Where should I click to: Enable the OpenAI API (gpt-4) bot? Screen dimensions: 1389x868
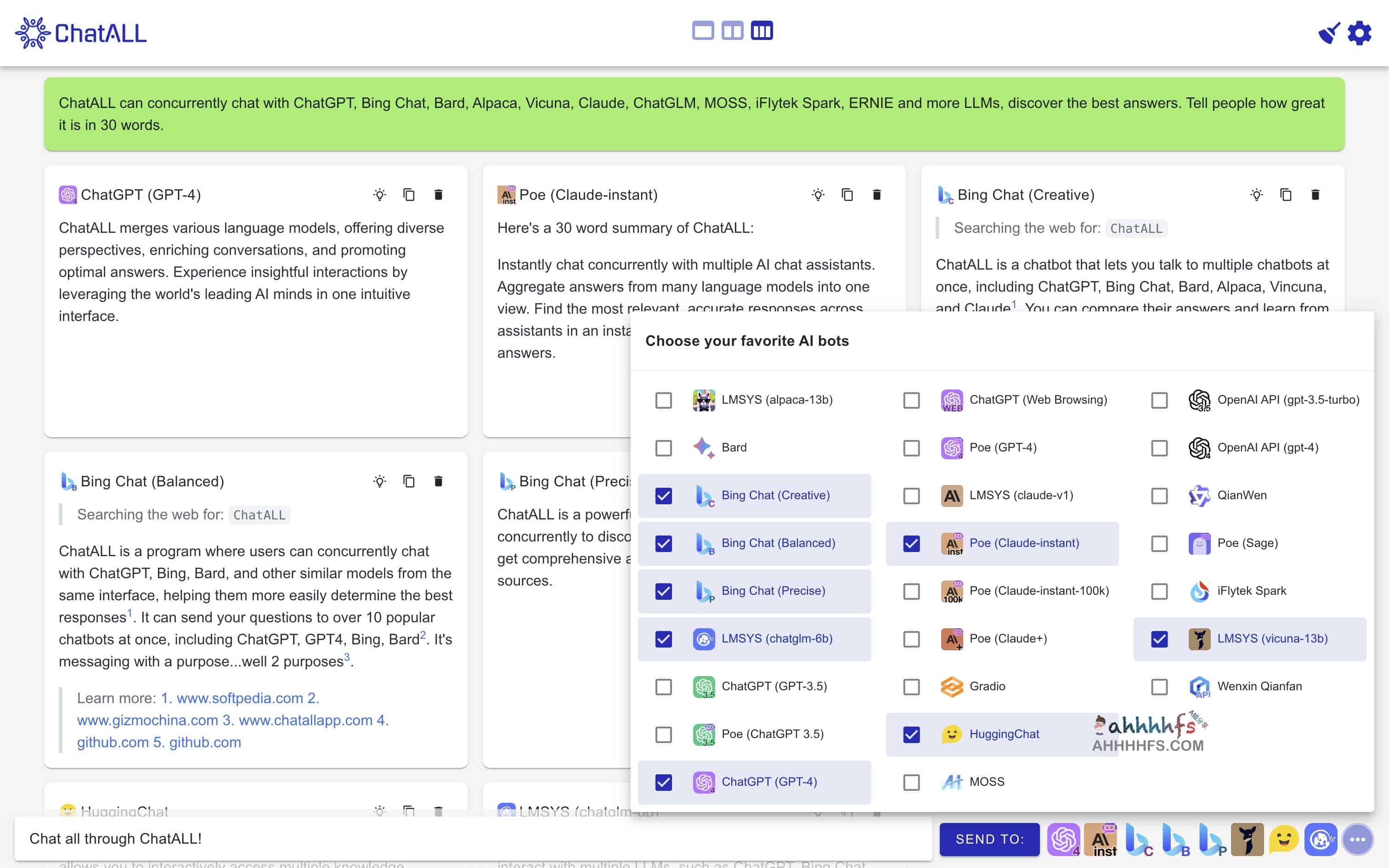[x=1159, y=448]
